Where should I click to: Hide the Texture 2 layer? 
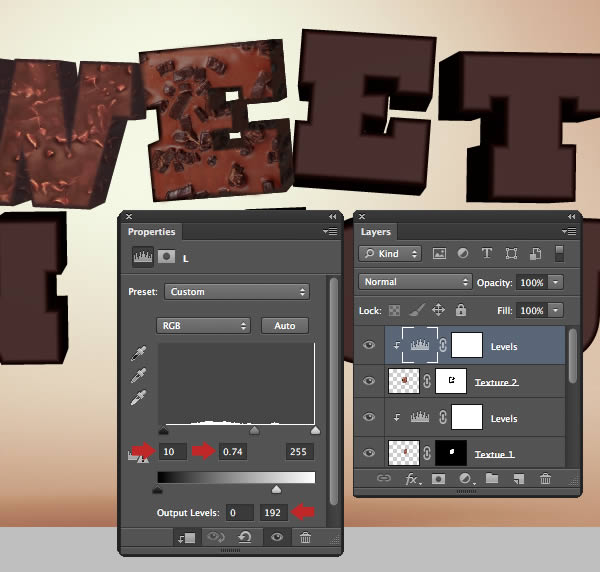pos(369,381)
